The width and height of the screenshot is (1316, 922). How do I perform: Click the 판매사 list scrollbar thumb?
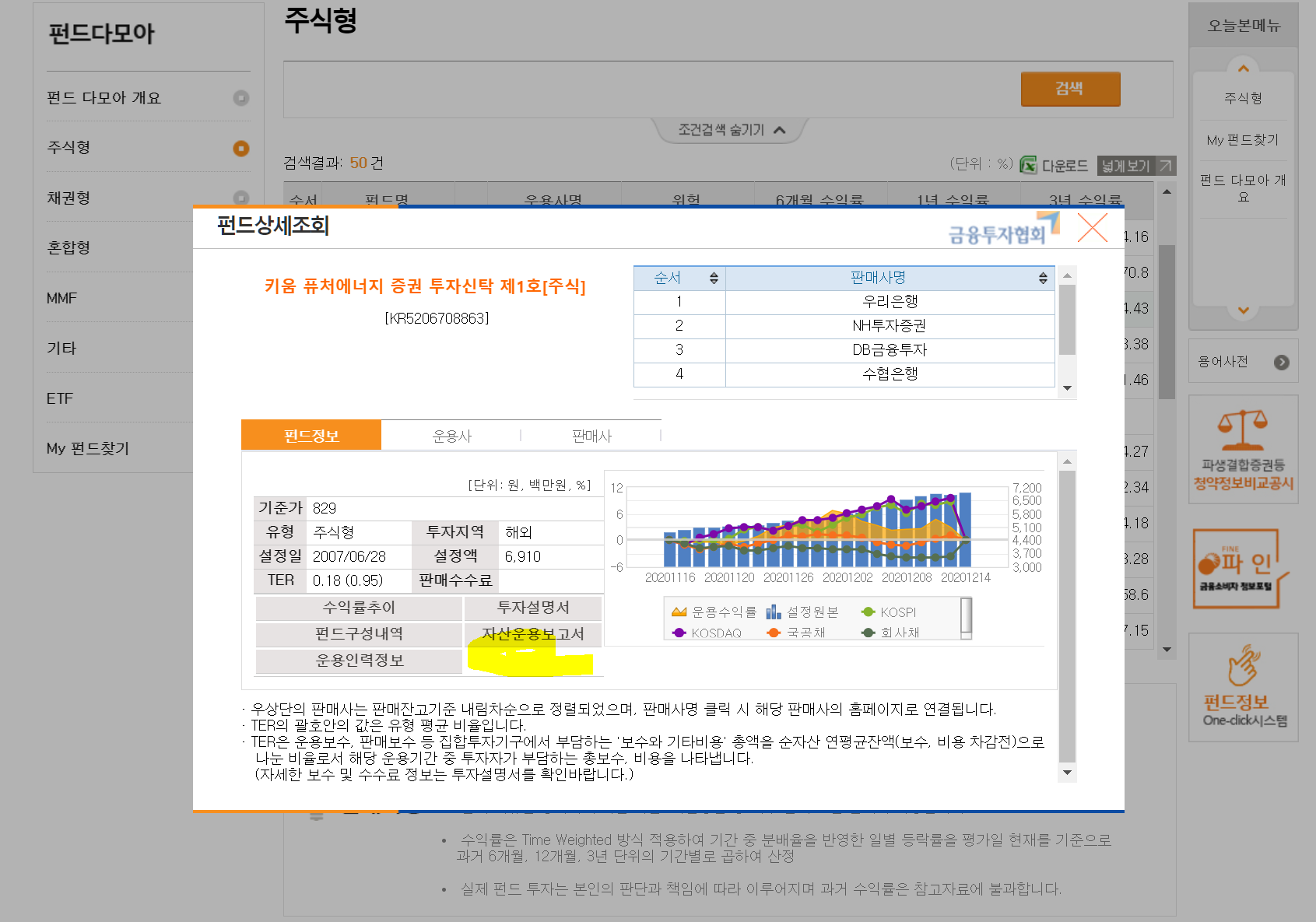pyautogui.click(x=1067, y=320)
